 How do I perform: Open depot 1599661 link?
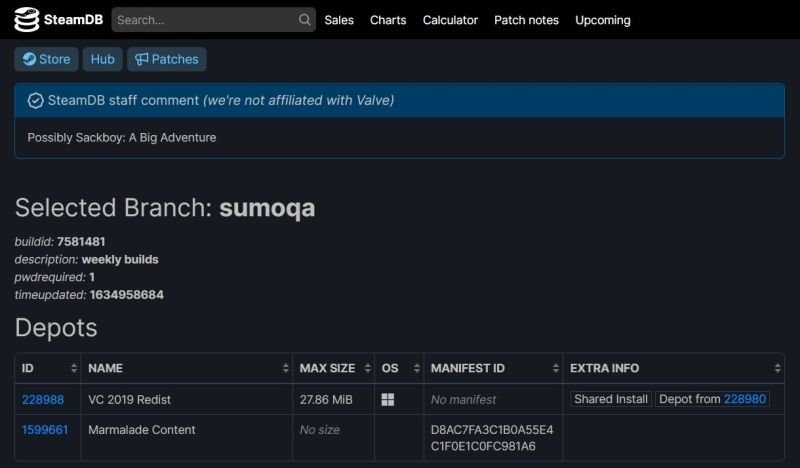[x=45, y=430]
